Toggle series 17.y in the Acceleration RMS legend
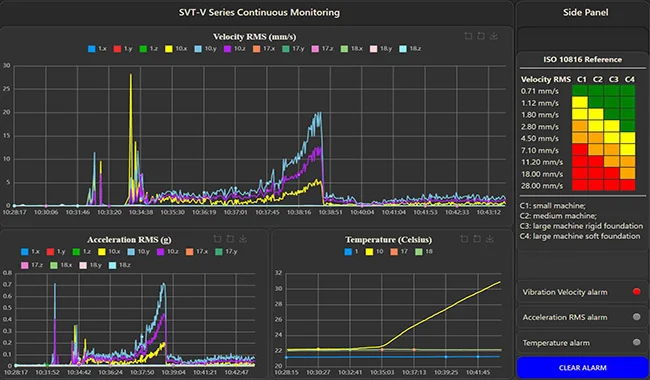 tap(226, 252)
